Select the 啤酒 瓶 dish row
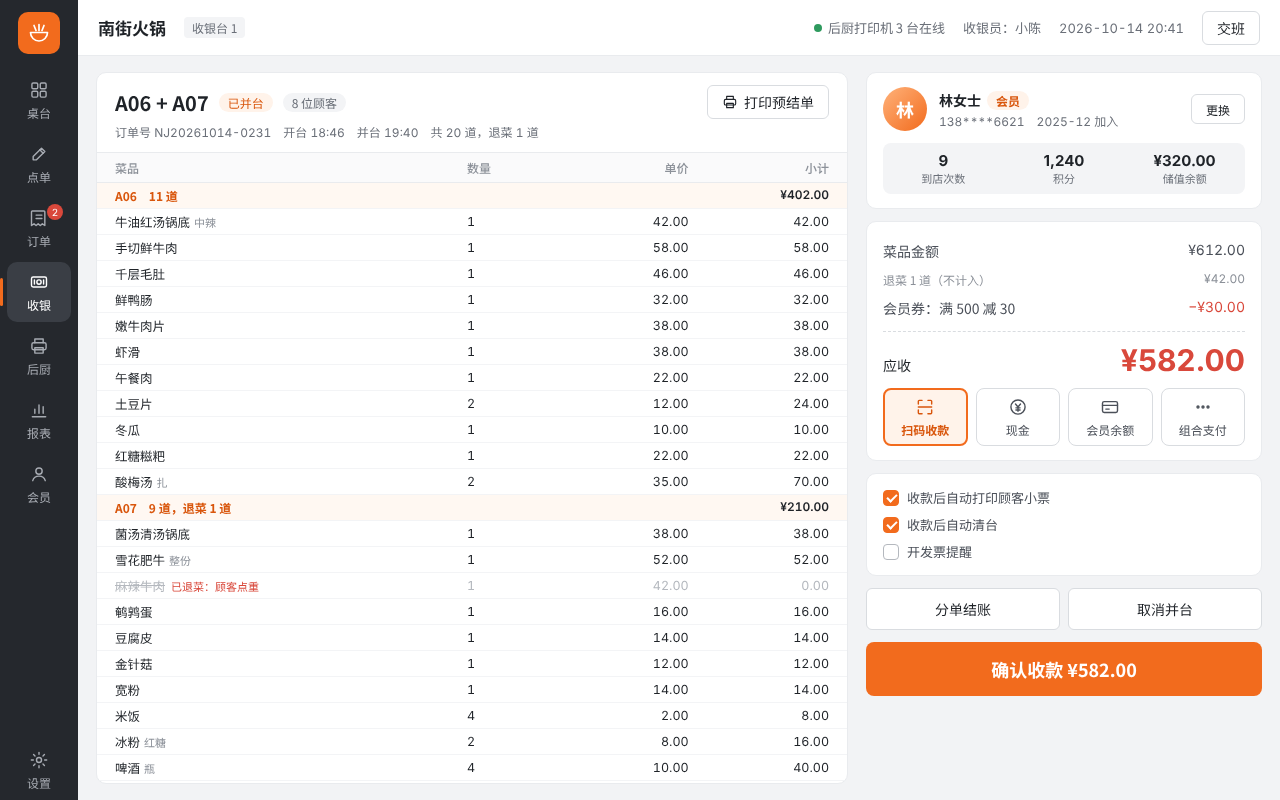1280x800 pixels. [472, 768]
